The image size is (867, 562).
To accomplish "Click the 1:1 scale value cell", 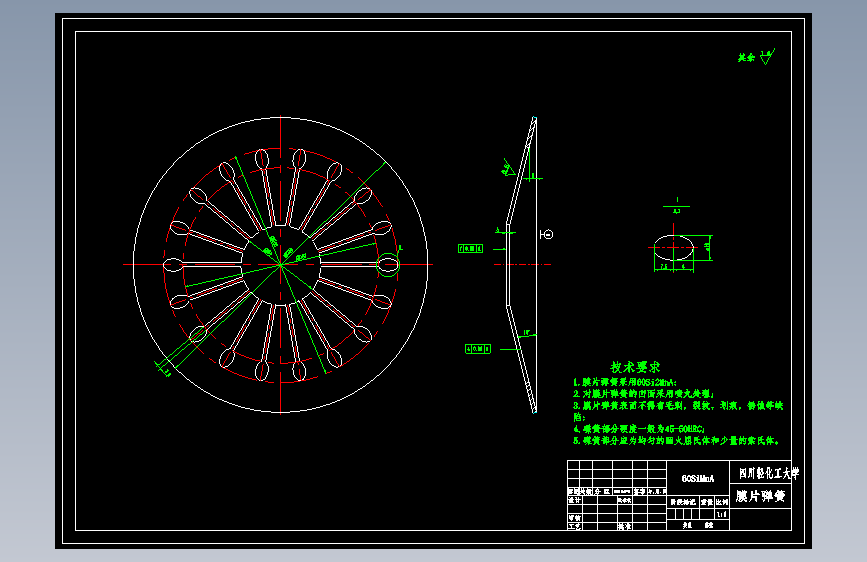I will (x=722, y=514).
